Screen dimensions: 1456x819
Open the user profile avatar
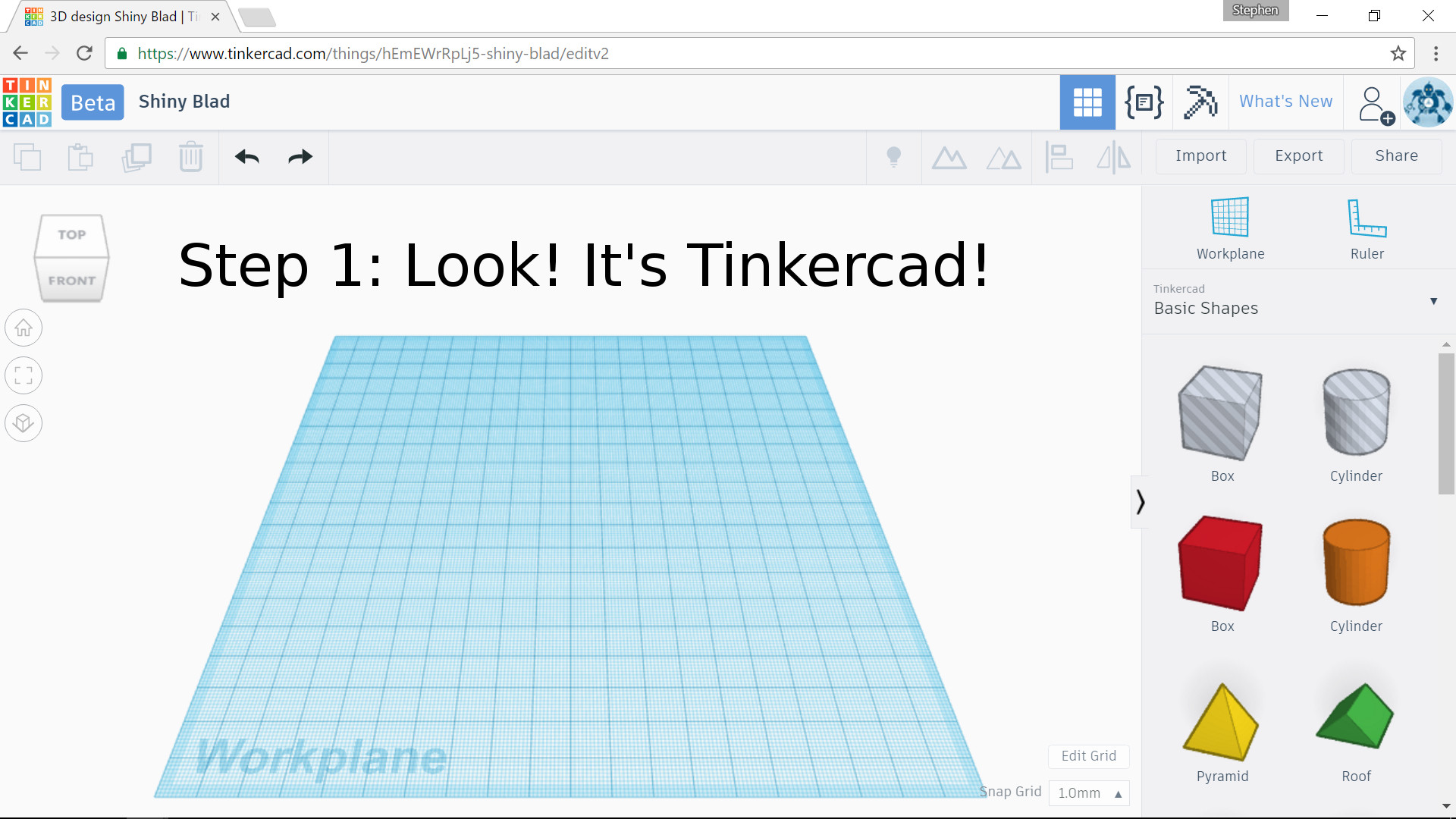[1428, 102]
